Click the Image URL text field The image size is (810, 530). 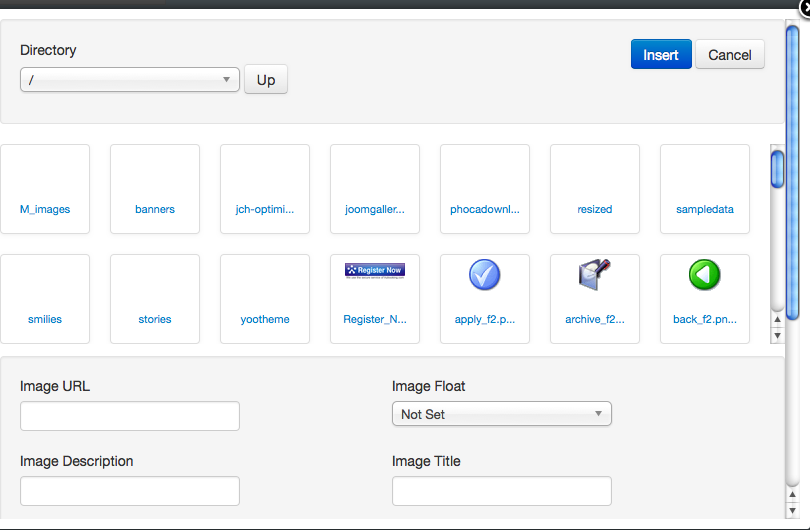tap(130, 416)
